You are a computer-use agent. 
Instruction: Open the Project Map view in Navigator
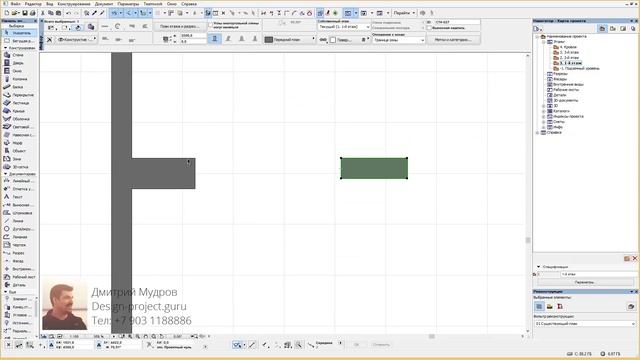602,29
